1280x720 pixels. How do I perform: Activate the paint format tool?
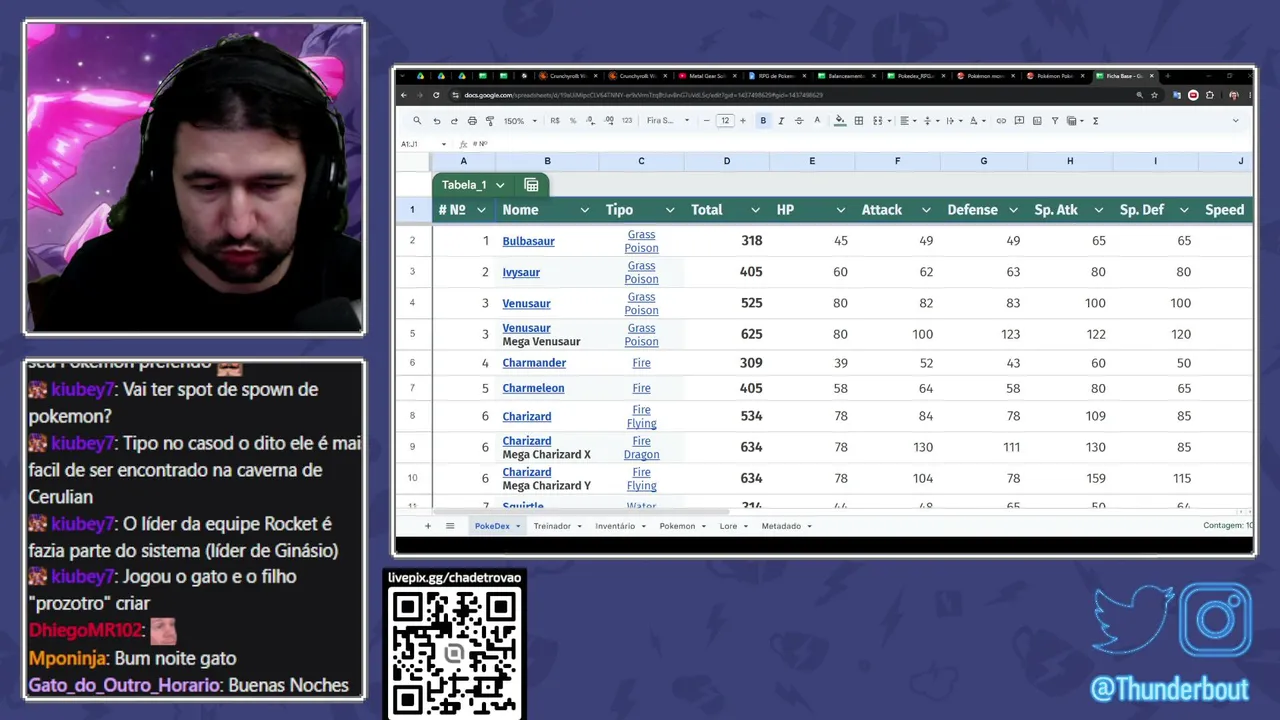tap(490, 121)
